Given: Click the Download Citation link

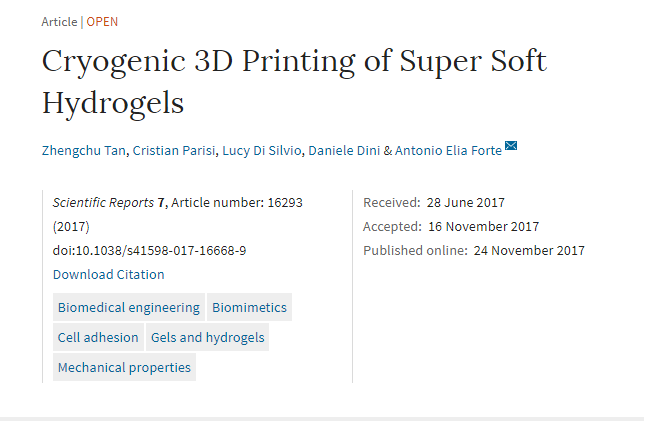Looking at the screenshot, I should coord(108,274).
